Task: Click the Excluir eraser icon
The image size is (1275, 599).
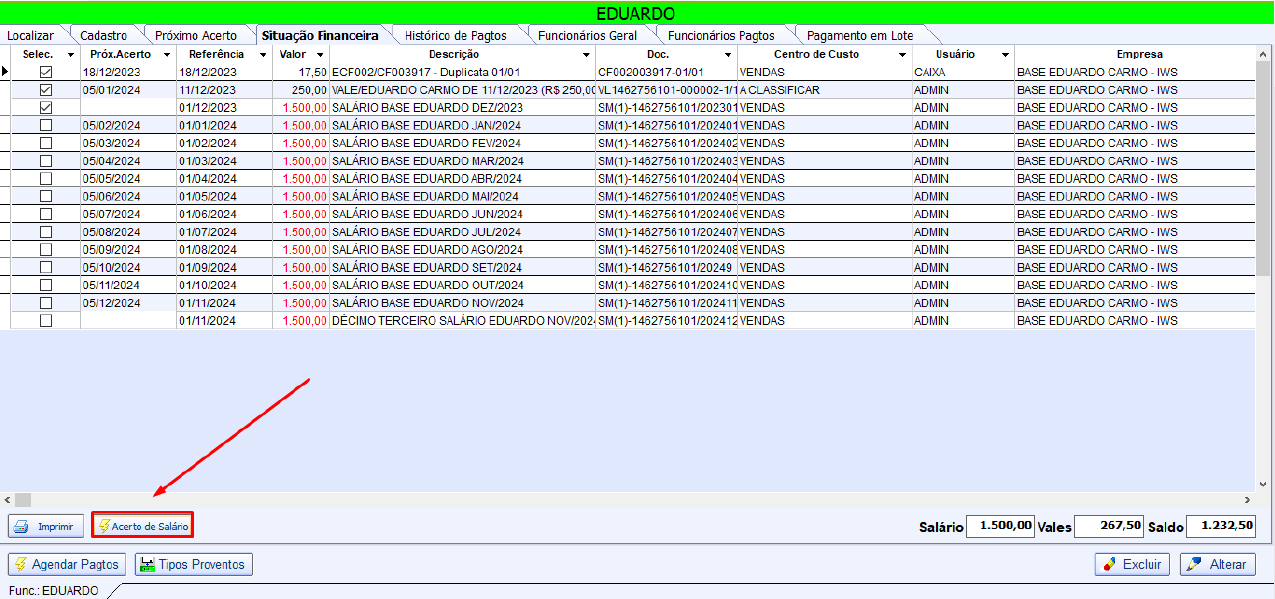Action: (1108, 565)
